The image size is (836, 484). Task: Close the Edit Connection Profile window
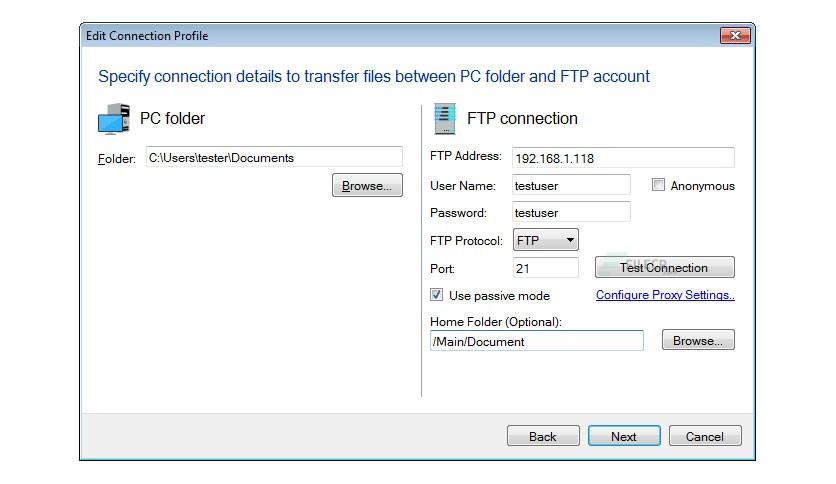click(x=735, y=36)
